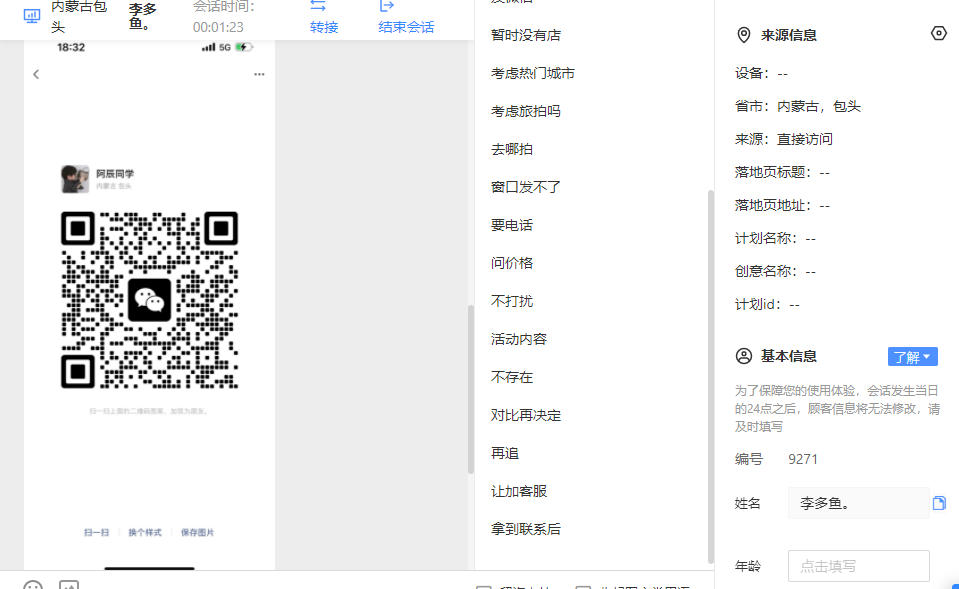
Task: Click the 创意名称 line
Action: click(x=775, y=272)
